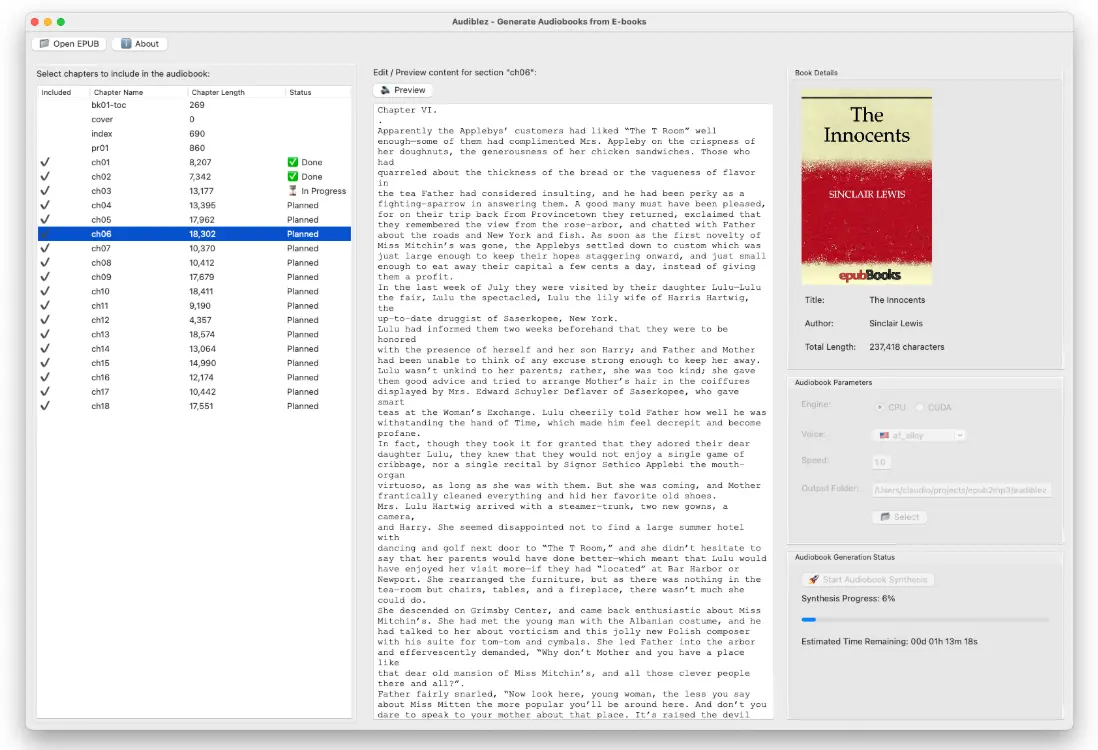Click the 237,418 characters total length
This screenshot has height=750, width=1098.
(x=906, y=347)
